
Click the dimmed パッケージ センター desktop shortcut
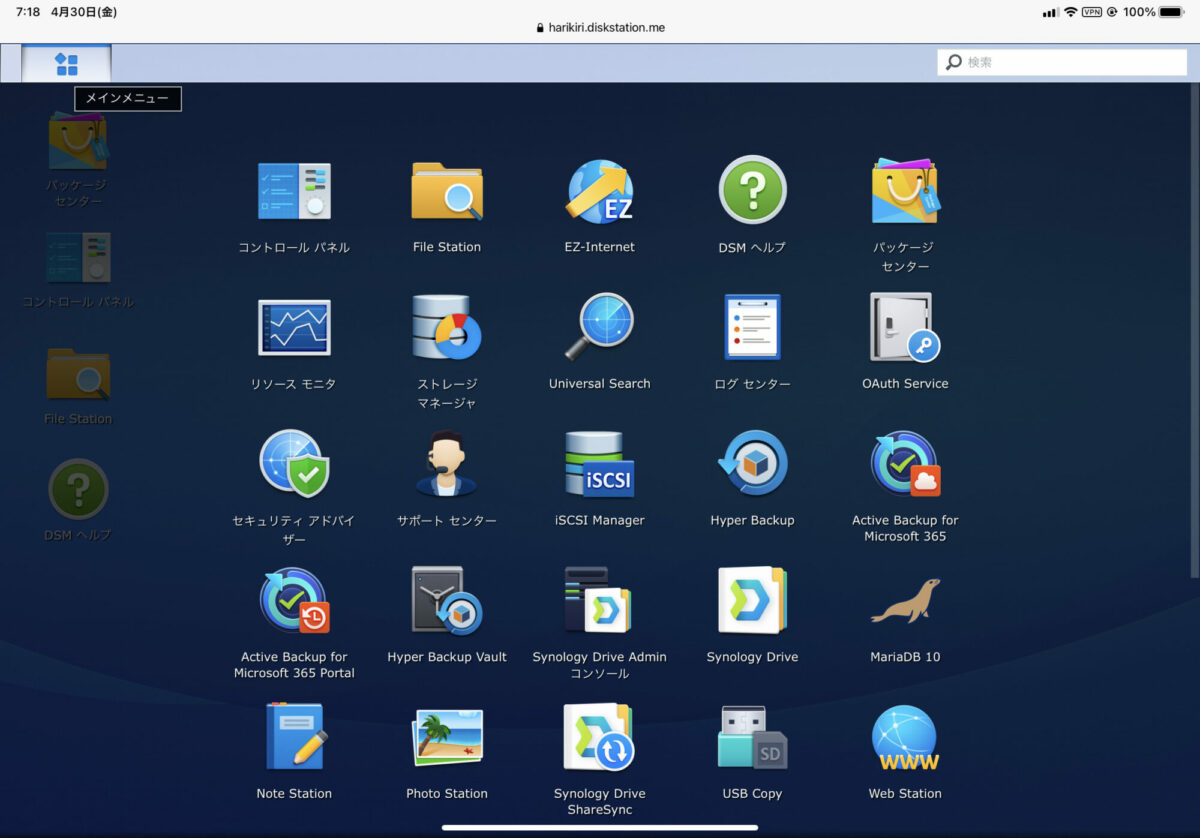(x=78, y=158)
